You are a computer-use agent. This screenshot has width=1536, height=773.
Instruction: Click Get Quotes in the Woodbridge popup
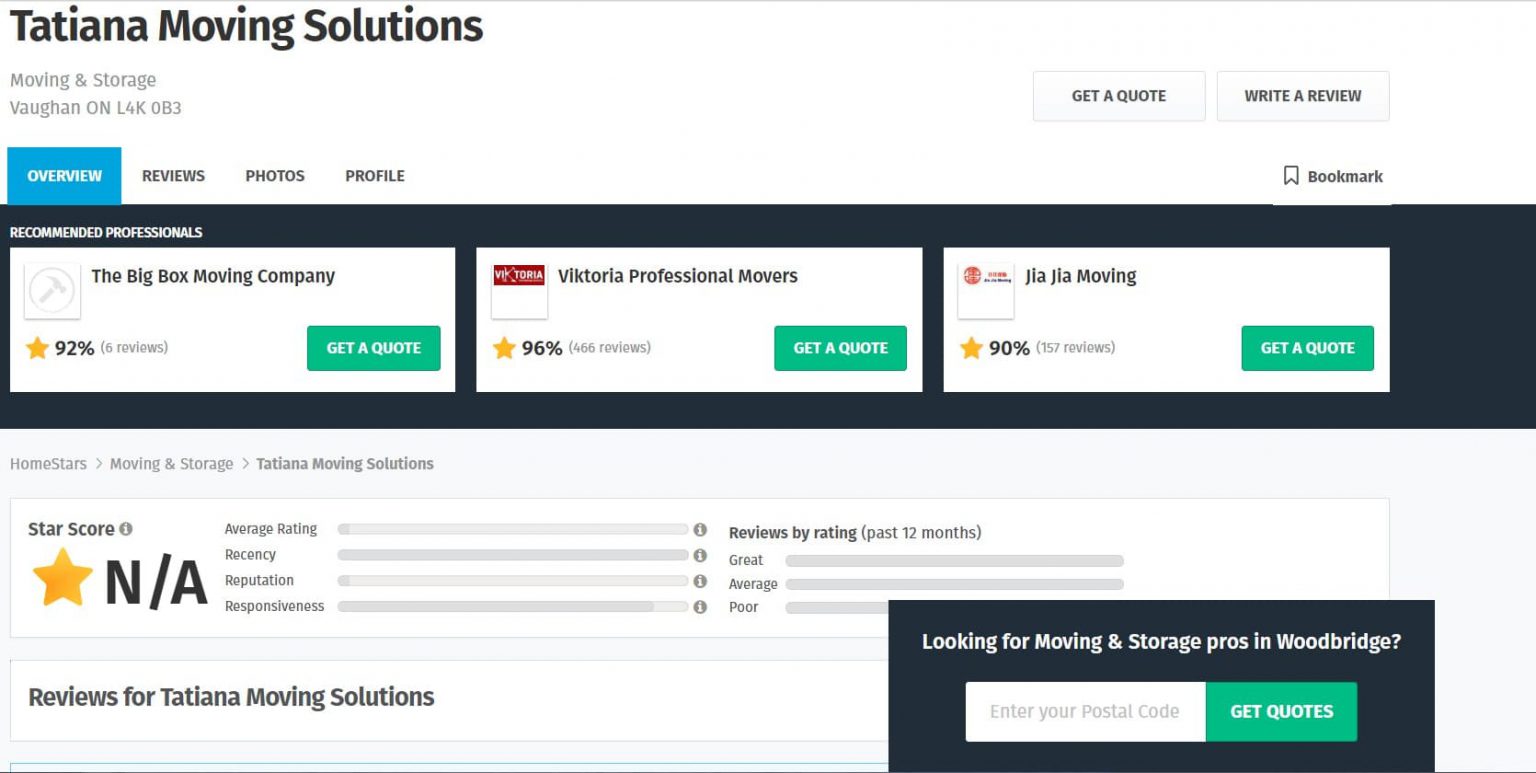(x=1281, y=712)
